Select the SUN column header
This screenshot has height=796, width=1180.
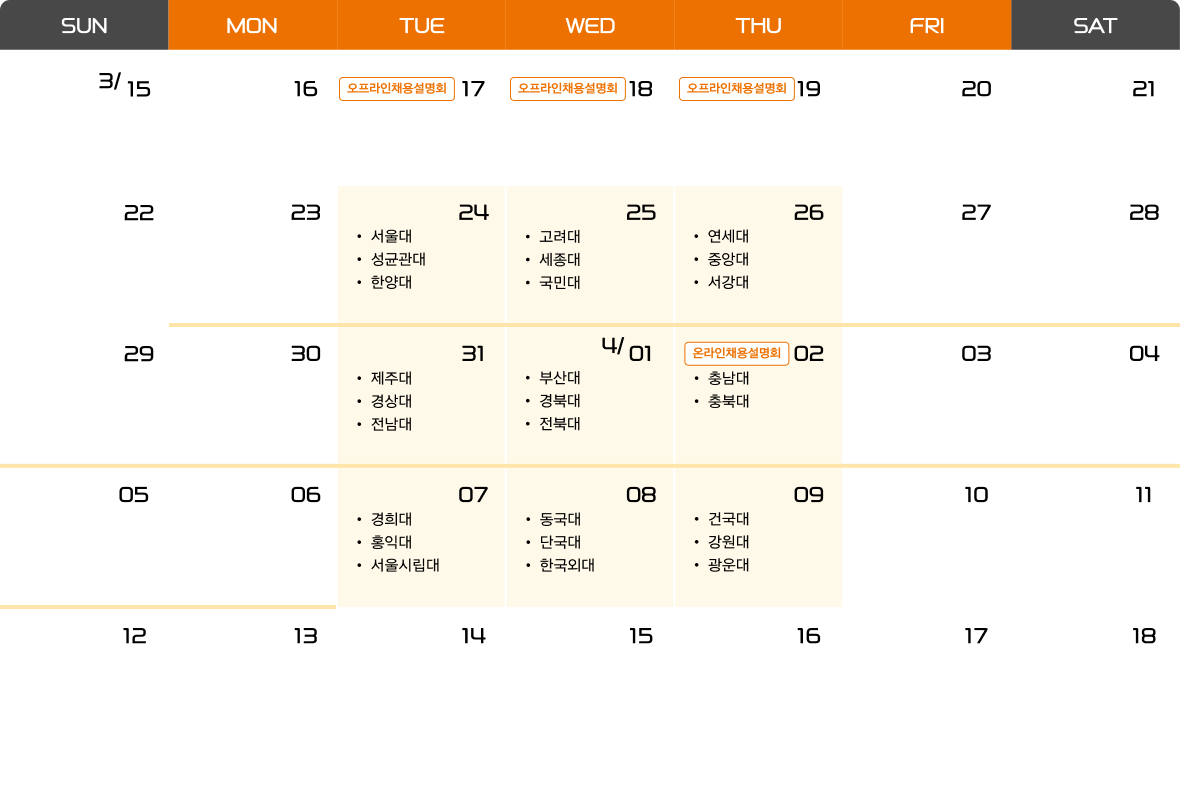84,25
